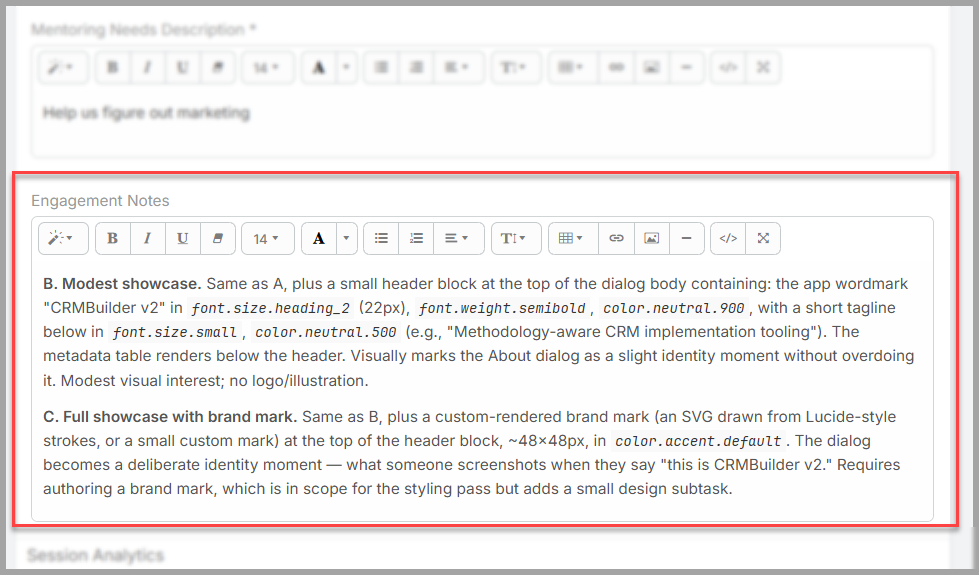Open the font size 14 dropdown in Engagement Notes
The width and height of the screenshot is (979, 575).
[267, 238]
